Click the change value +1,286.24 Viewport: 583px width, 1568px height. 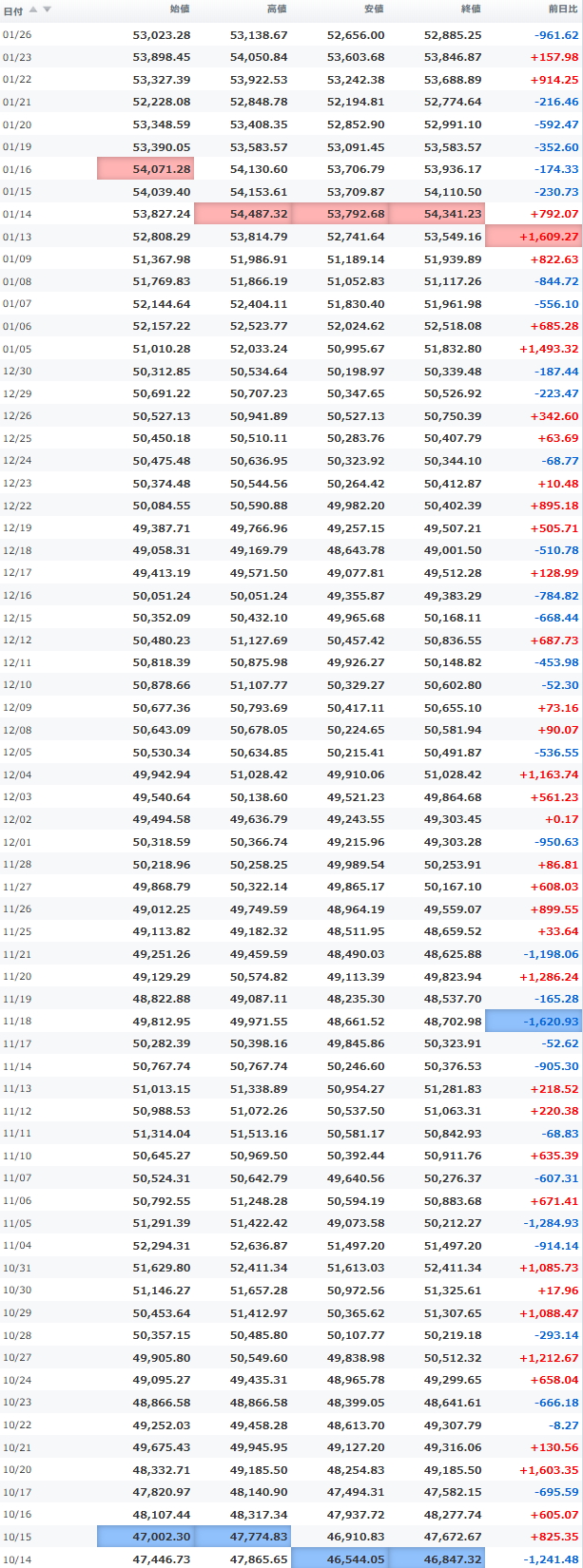click(550, 977)
